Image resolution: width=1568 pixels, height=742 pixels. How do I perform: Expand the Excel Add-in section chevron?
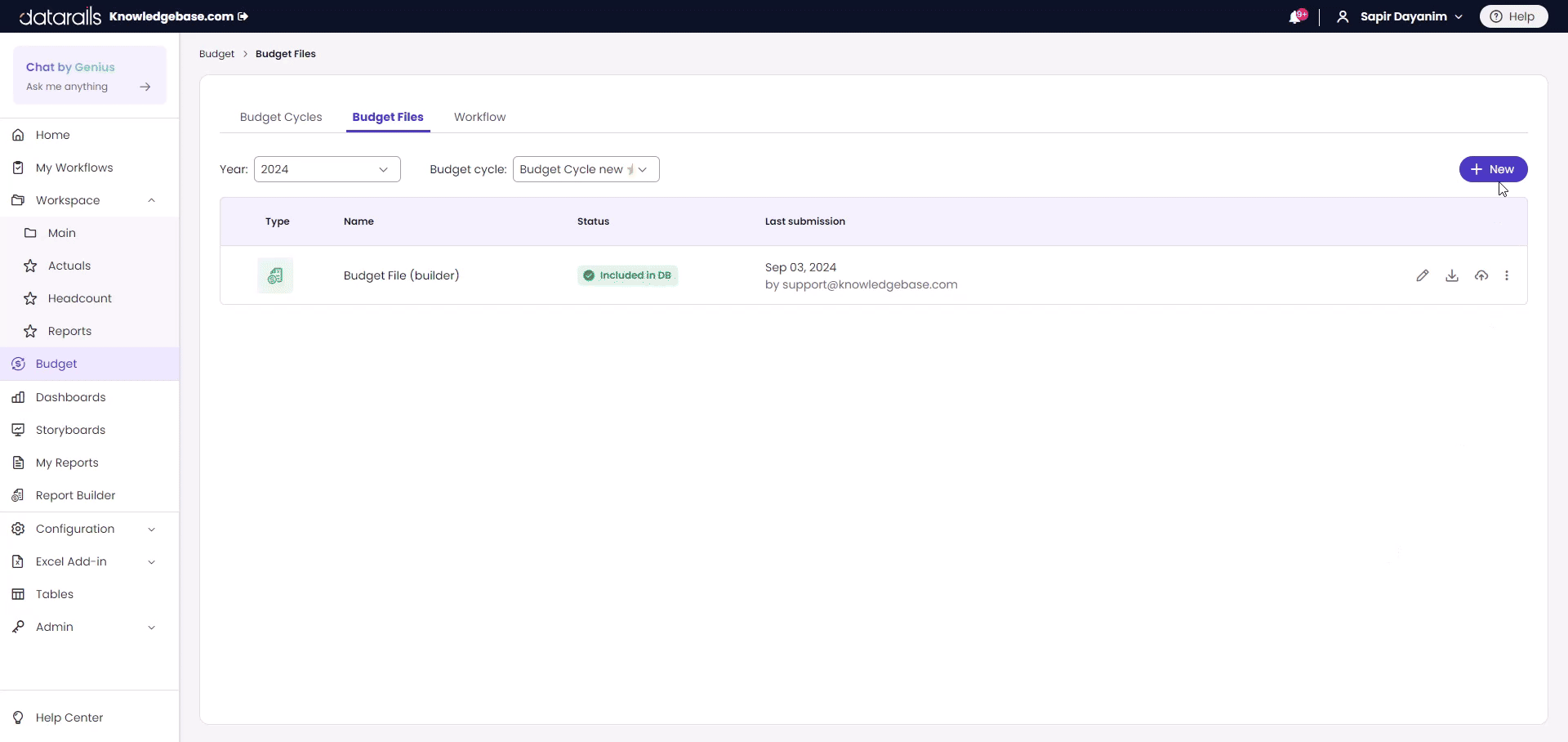click(x=151, y=562)
